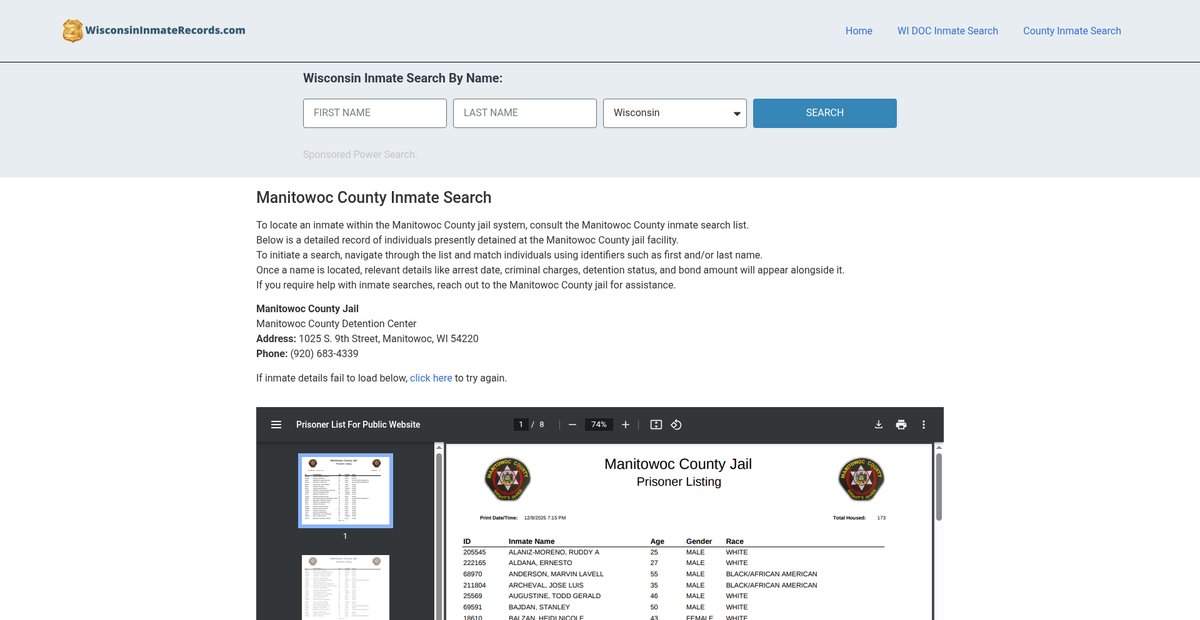Open County Inmate Search
The image size is (1200, 620).
(1072, 31)
